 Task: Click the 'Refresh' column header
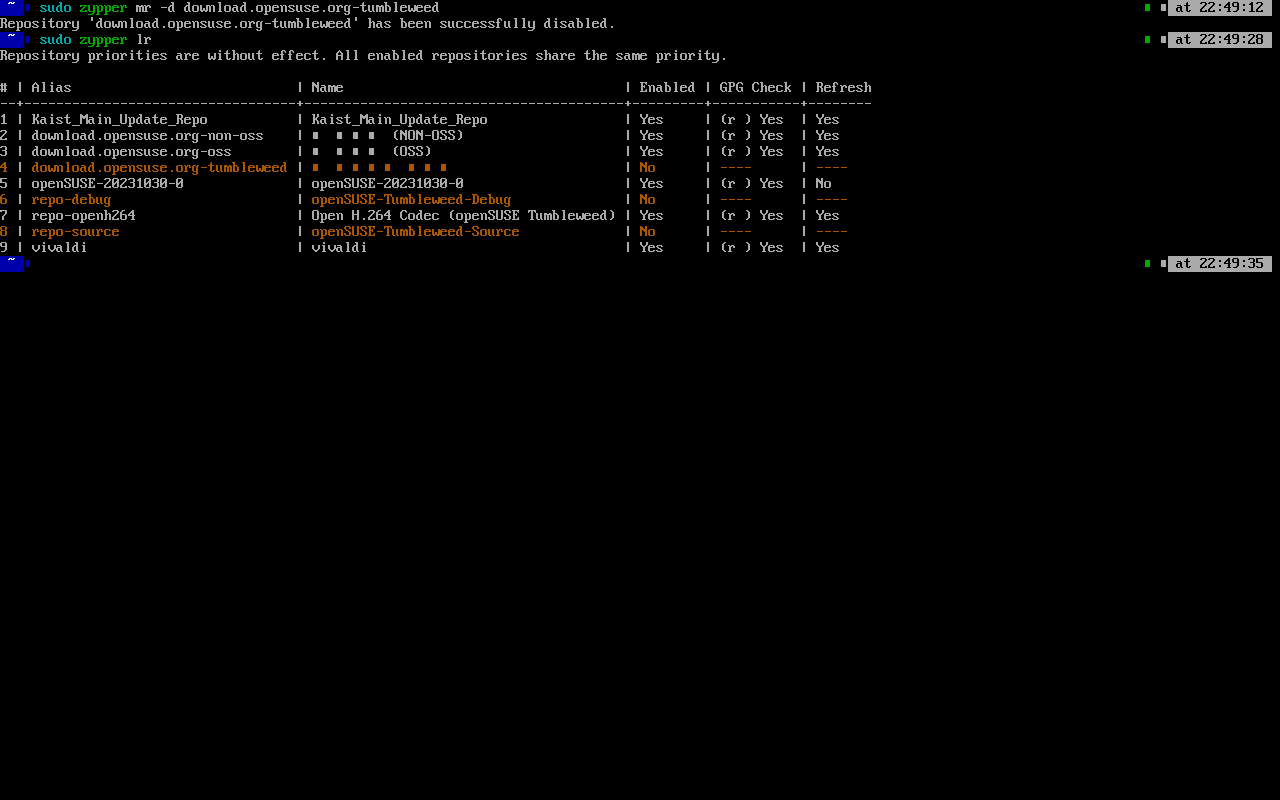click(x=844, y=88)
